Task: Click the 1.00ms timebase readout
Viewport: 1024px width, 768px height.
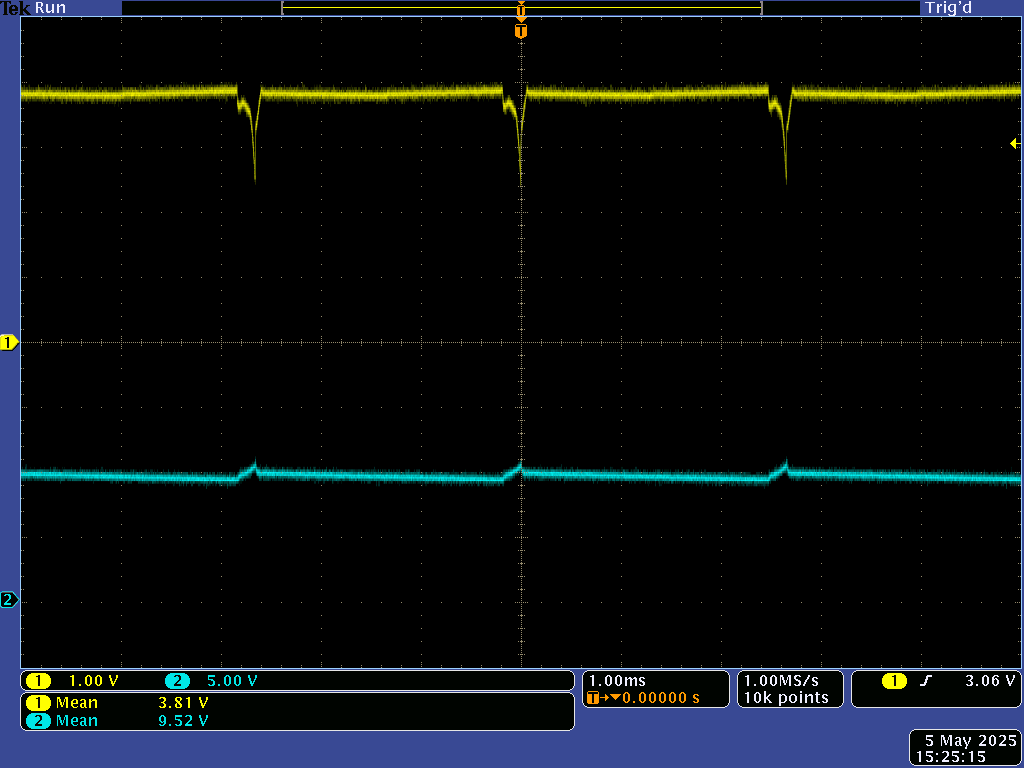Action: point(617,680)
